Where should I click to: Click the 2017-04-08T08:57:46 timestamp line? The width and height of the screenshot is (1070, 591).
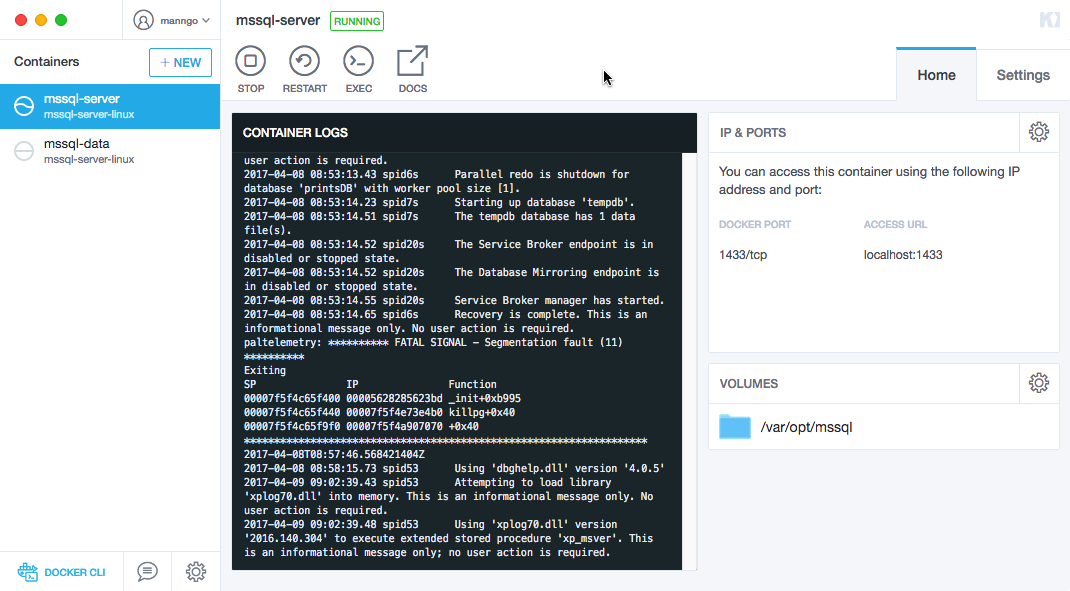334,454
